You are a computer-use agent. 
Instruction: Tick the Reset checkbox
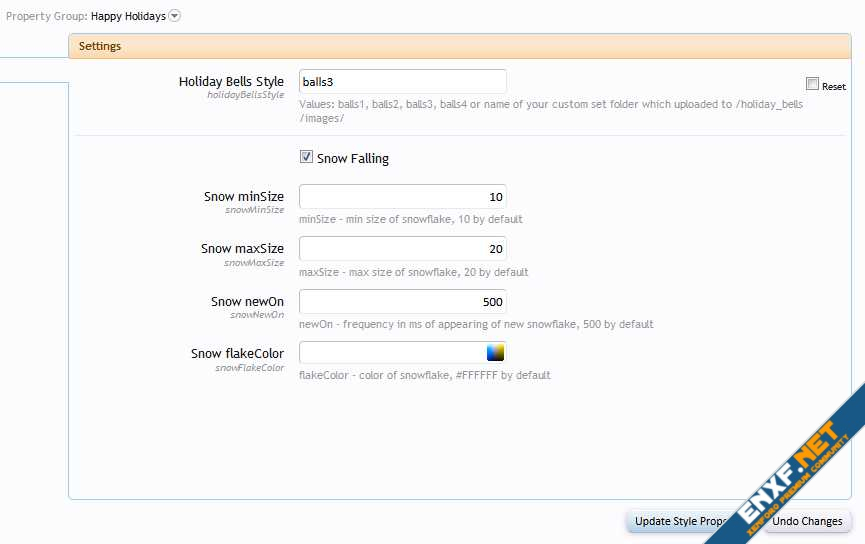[x=812, y=85]
